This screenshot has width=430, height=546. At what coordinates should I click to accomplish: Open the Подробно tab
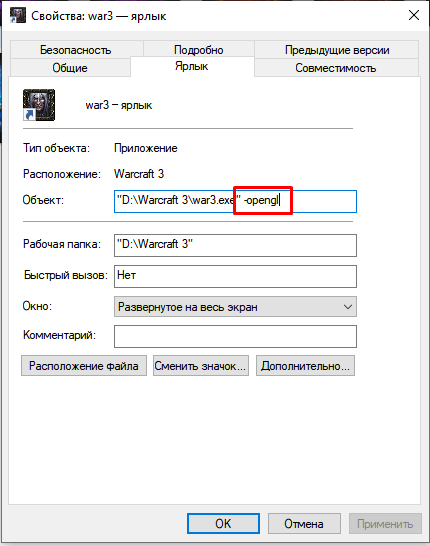pyautogui.click(x=198, y=50)
